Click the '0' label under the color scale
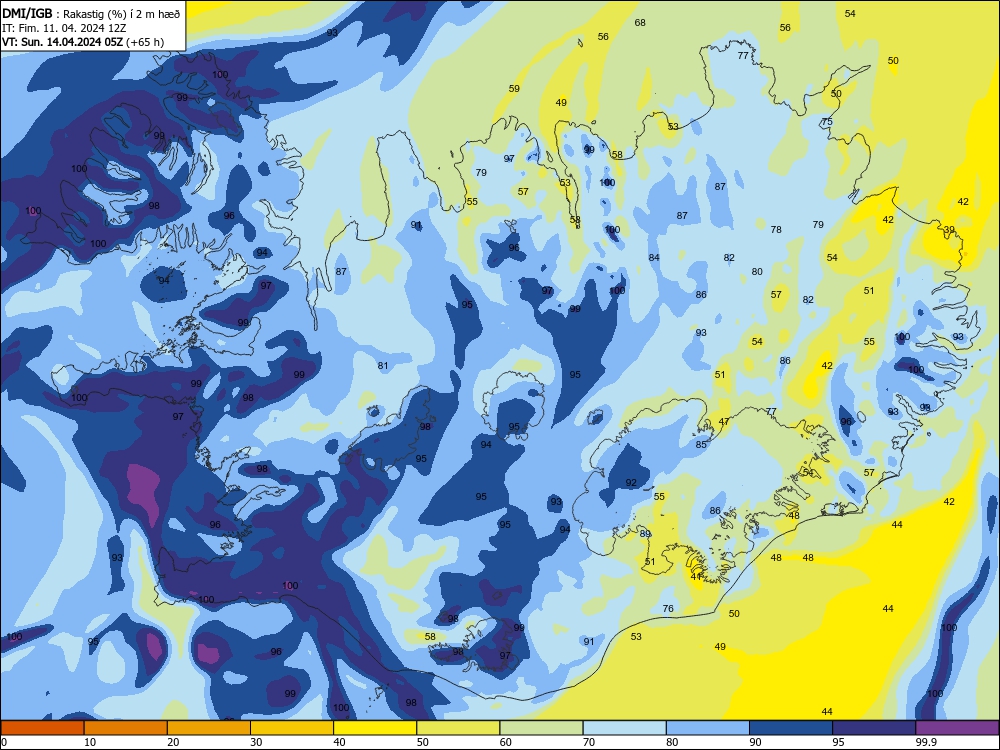This screenshot has height=750, width=1000. 4,742
